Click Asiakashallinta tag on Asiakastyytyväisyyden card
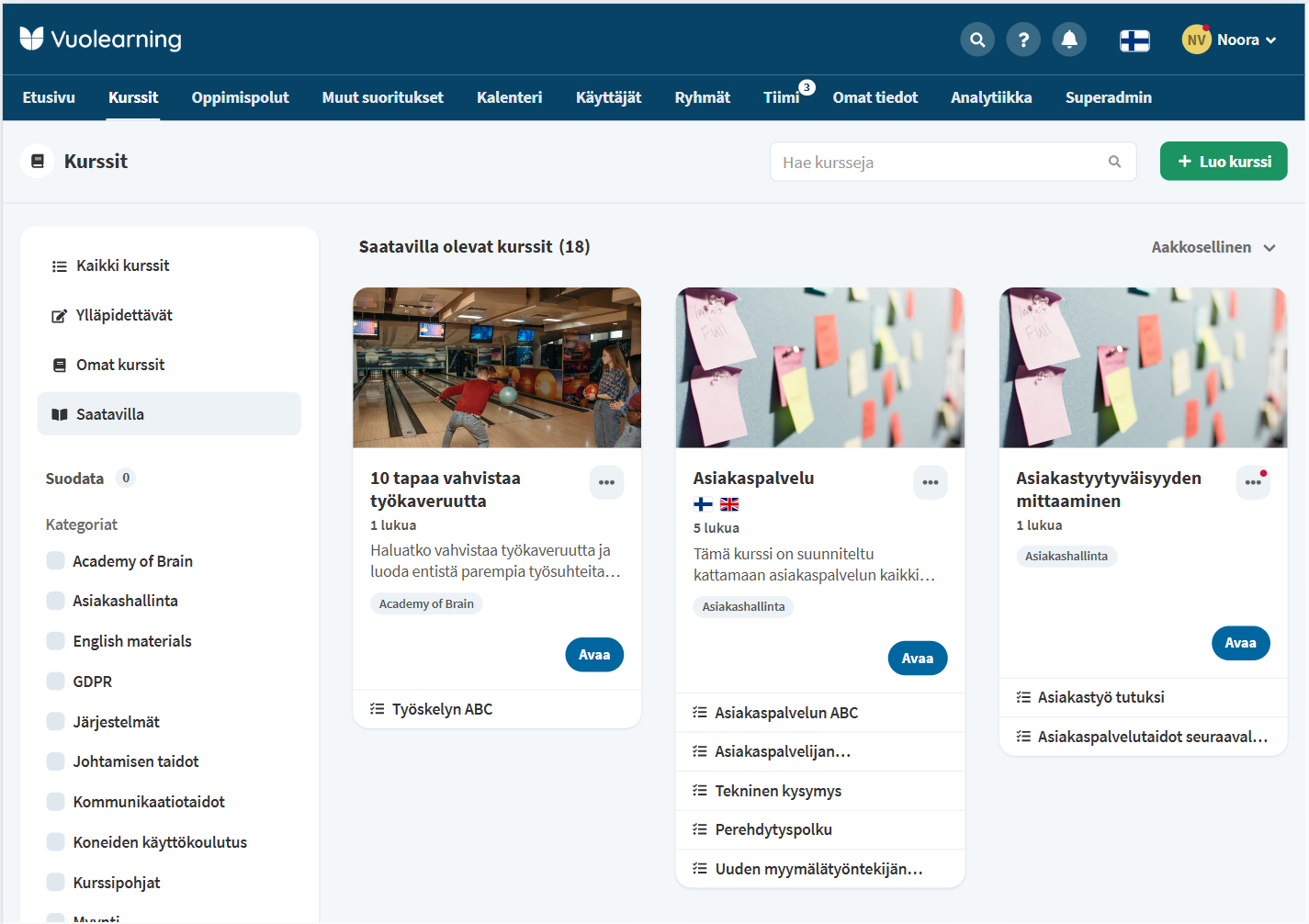This screenshot has height=924, width=1309. click(x=1066, y=556)
